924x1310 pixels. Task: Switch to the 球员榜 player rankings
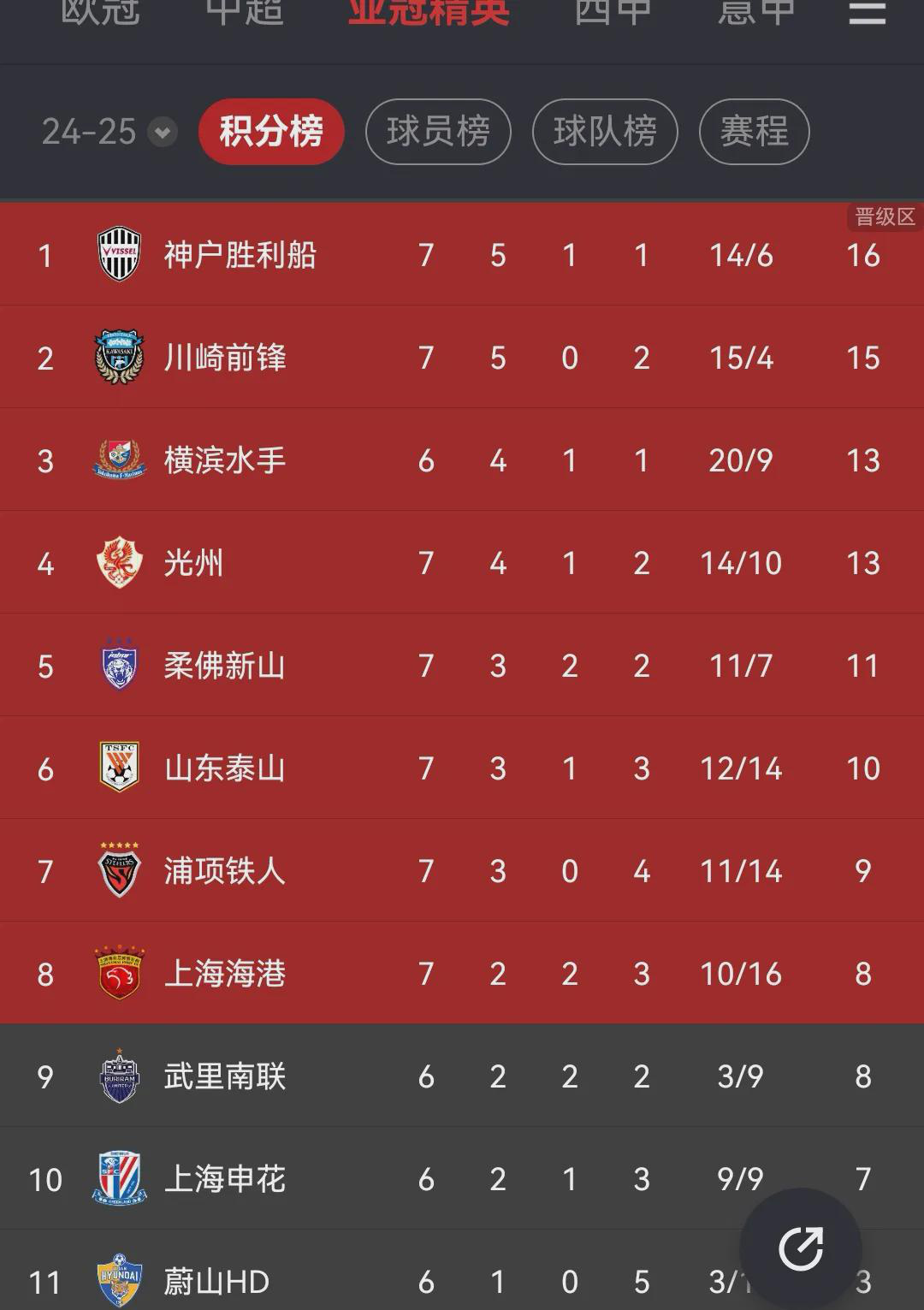[x=438, y=132]
